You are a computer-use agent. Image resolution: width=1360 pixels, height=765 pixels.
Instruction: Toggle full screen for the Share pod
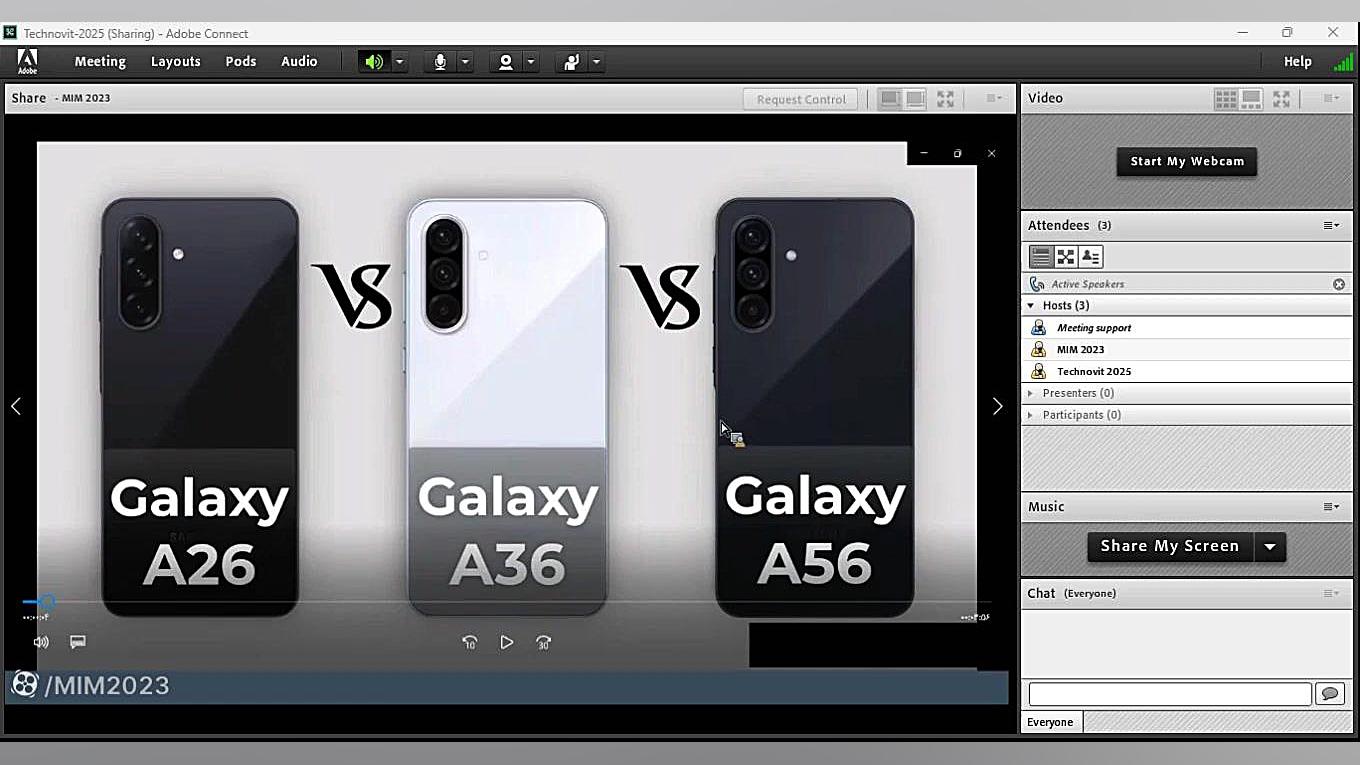click(945, 99)
